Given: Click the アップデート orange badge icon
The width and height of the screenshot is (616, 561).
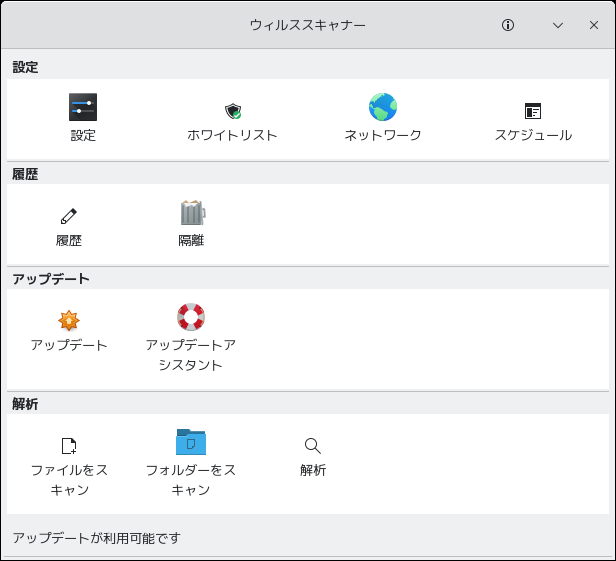Looking at the screenshot, I should click(x=69, y=320).
